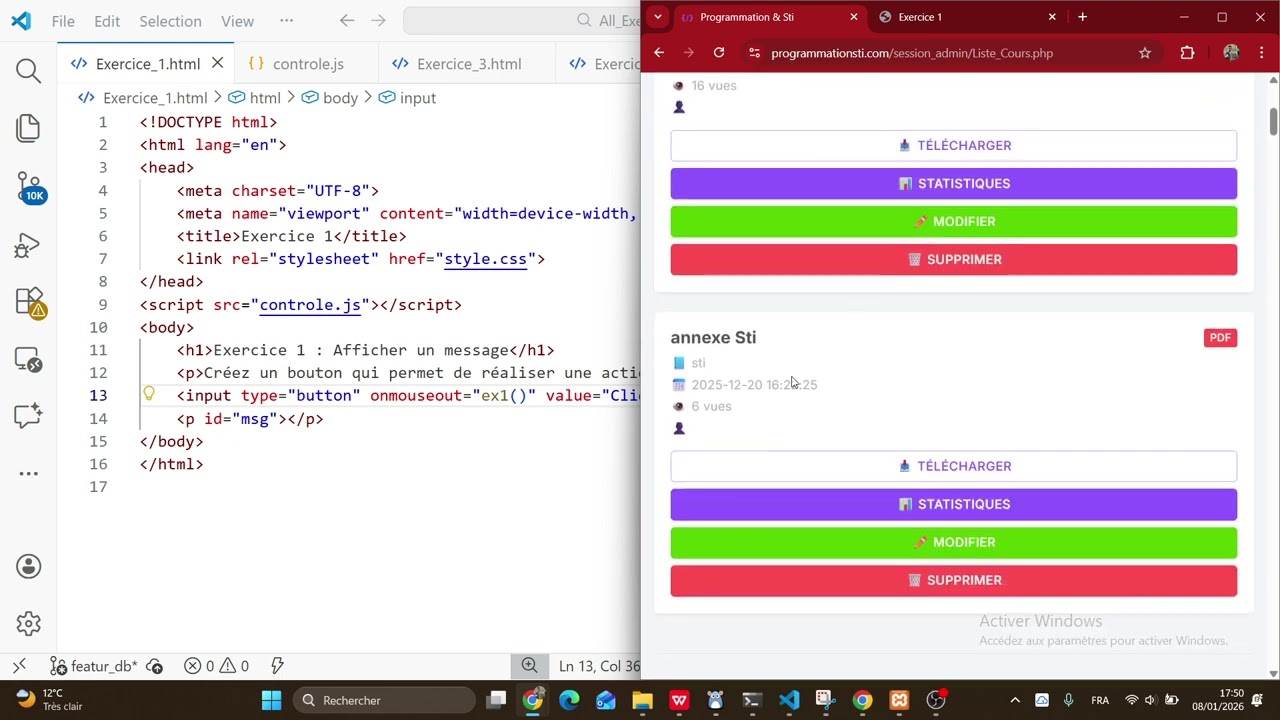Open the Remote Explorer view
The width and height of the screenshot is (1280, 720).
point(28,359)
